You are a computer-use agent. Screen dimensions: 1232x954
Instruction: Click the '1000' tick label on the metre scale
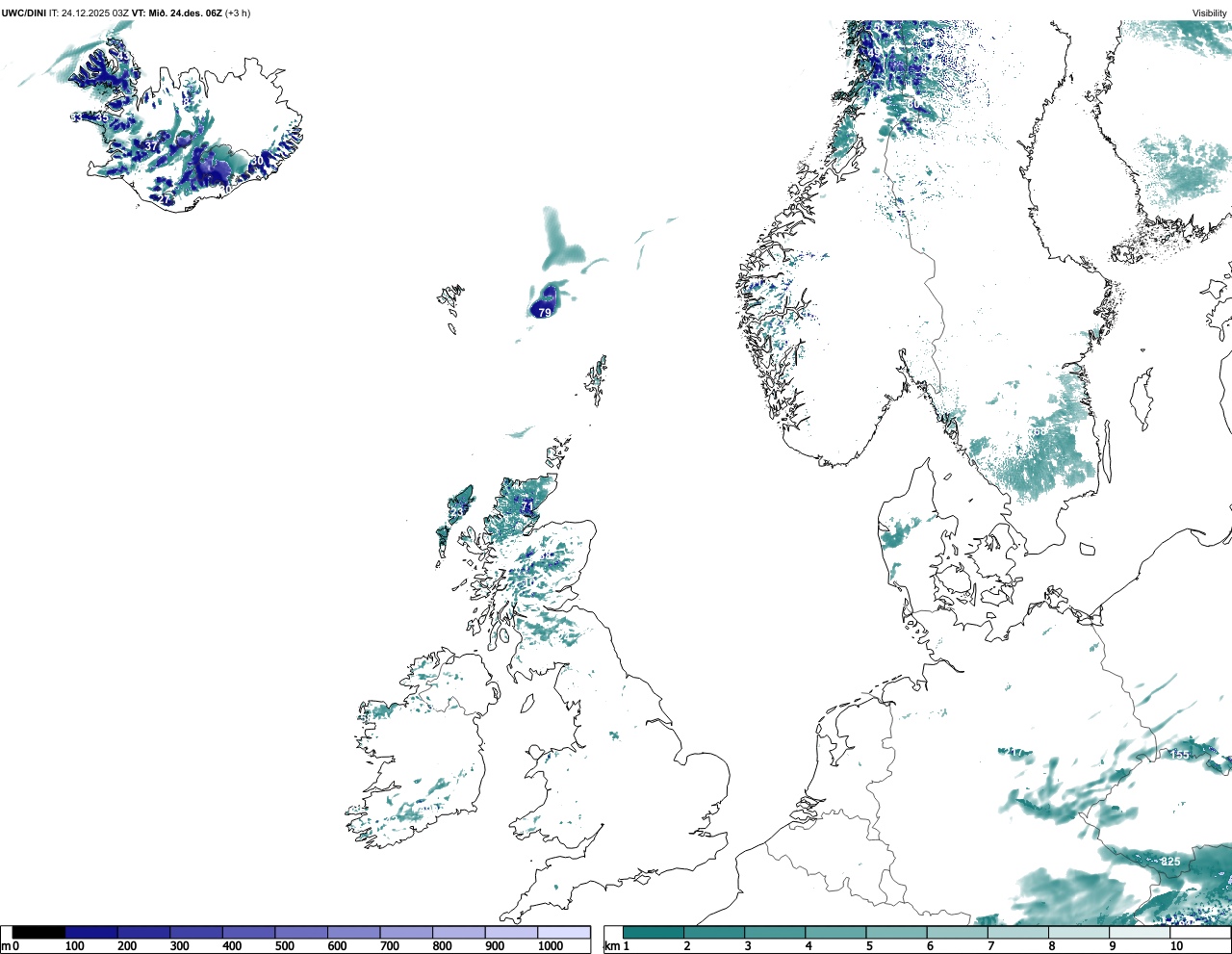[x=551, y=946]
